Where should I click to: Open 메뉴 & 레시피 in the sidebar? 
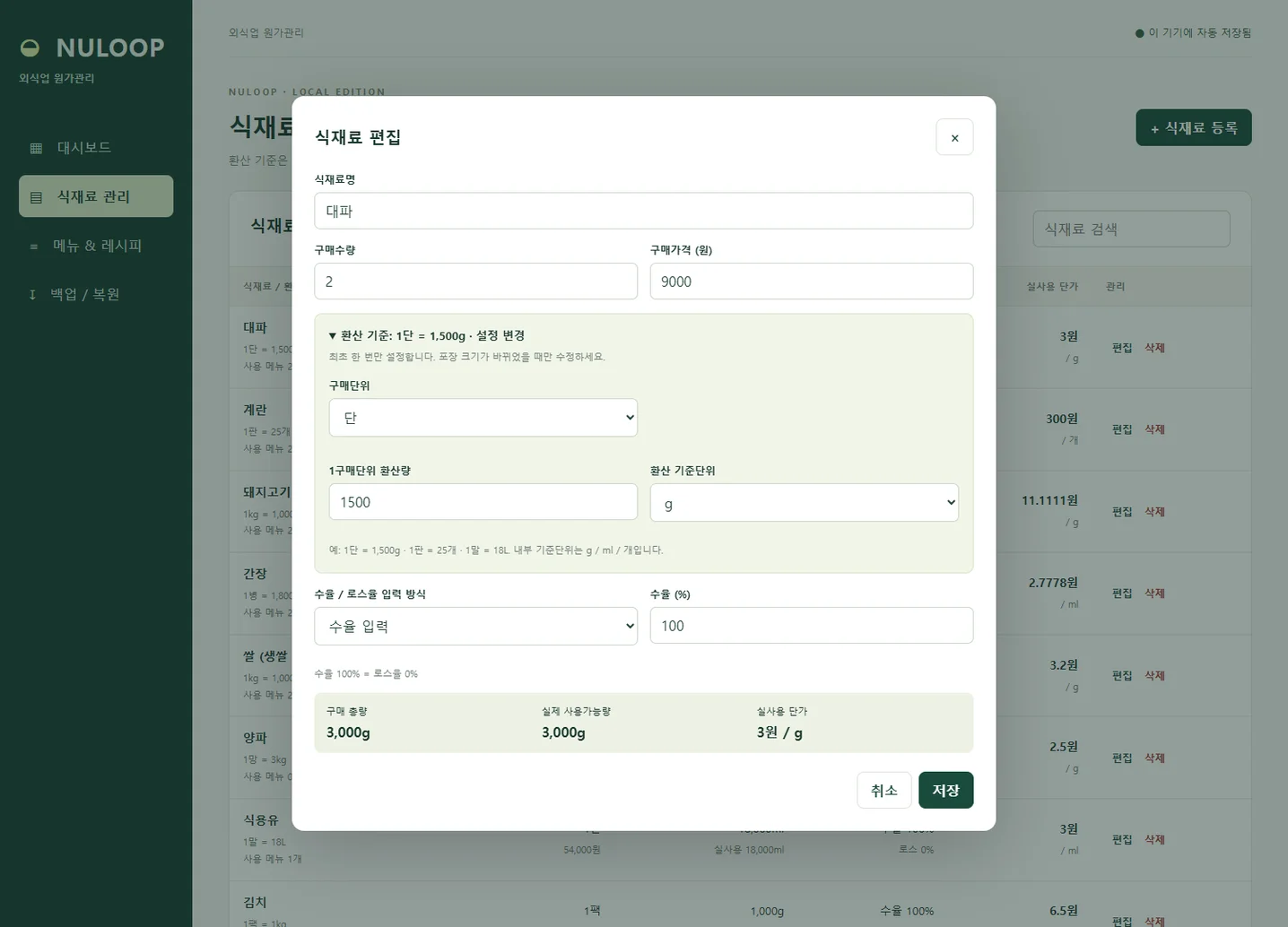[x=96, y=246]
